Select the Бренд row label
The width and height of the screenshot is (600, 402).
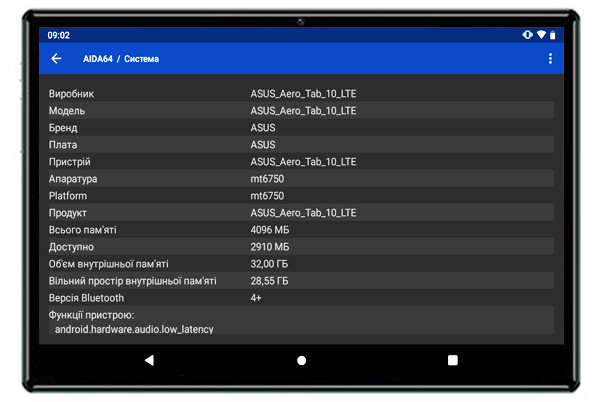pyautogui.click(x=63, y=128)
